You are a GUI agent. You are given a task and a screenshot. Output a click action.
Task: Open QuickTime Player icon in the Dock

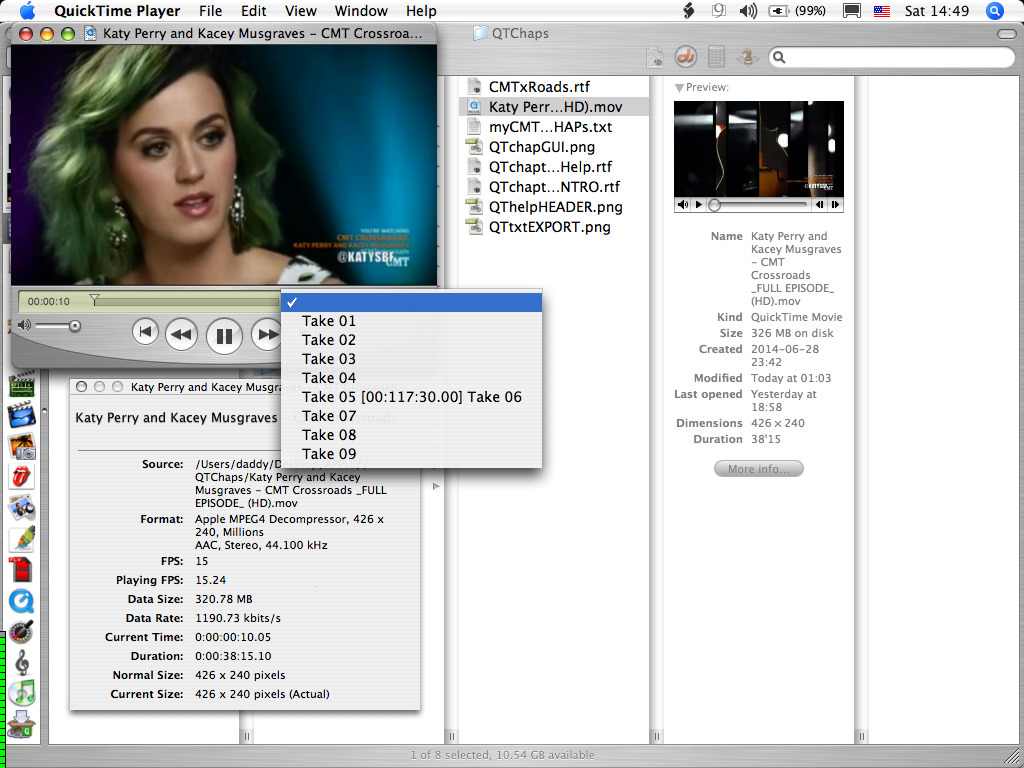click(x=22, y=601)
